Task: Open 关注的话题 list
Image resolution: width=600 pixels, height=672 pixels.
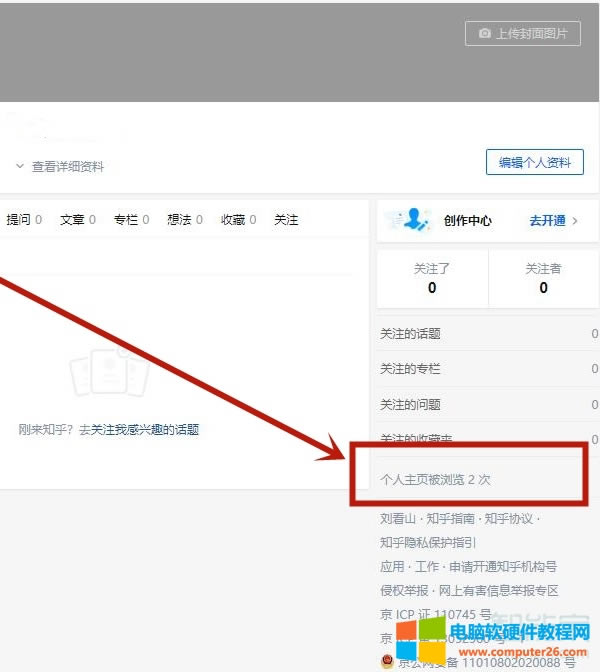Action: (410, 334)
